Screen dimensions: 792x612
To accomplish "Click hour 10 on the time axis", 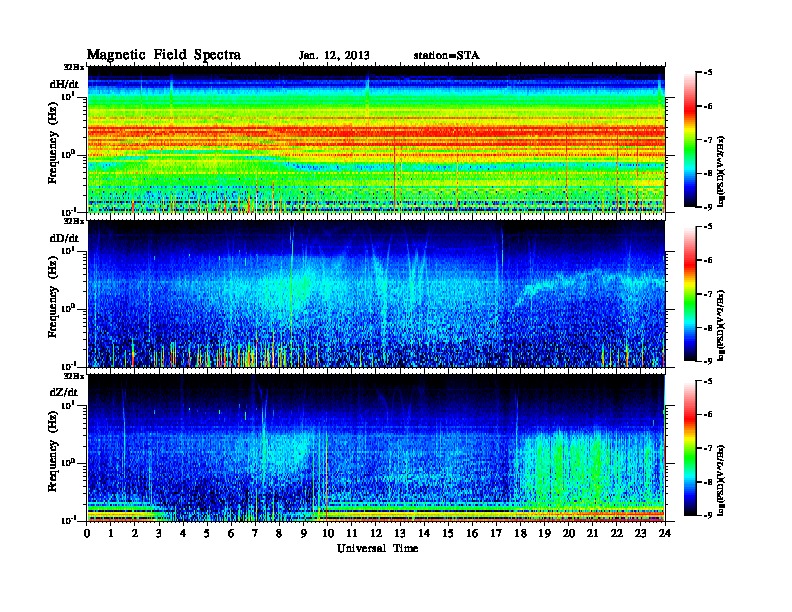I will (328, 533).
